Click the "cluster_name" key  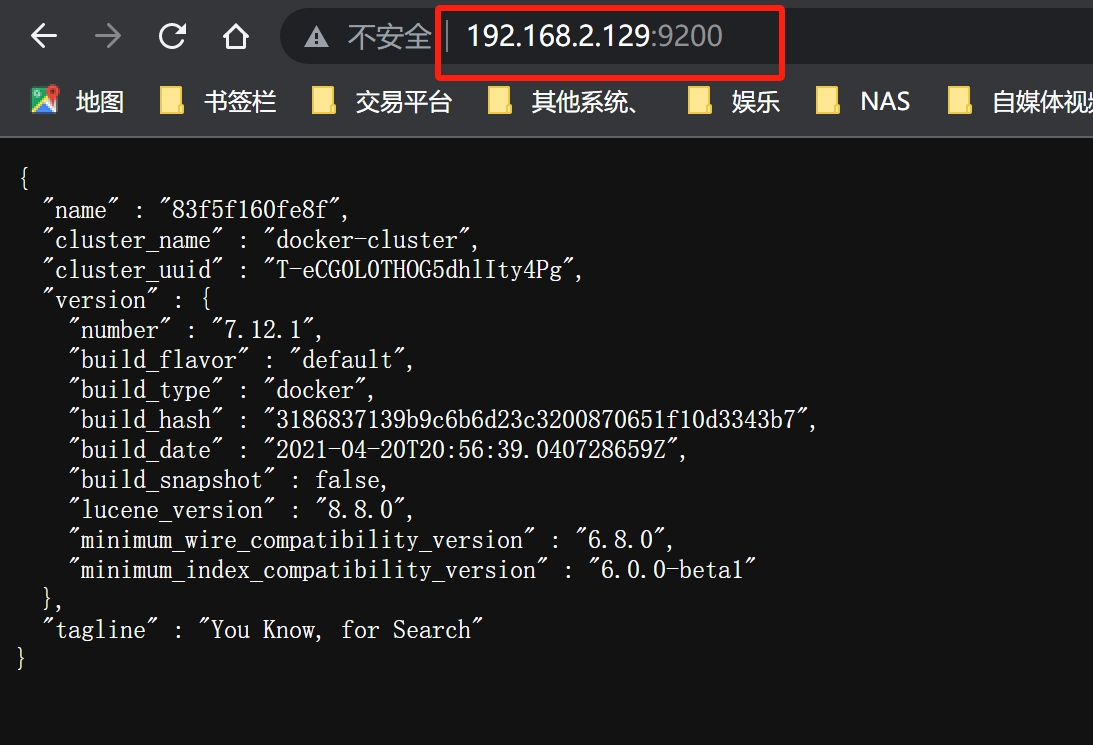(132, 240)
